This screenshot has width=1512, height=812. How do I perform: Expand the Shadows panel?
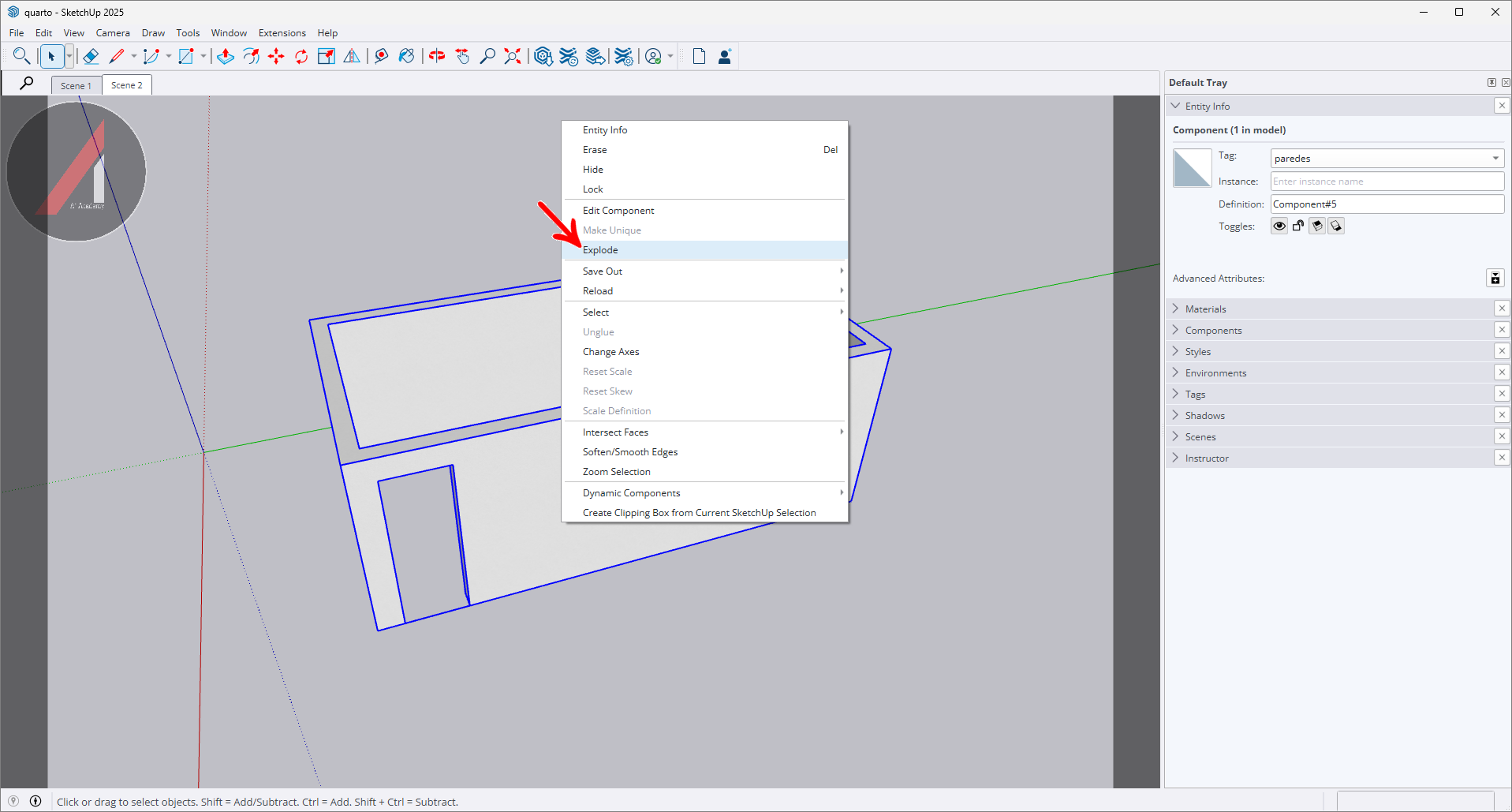[x=1175, y=415]
